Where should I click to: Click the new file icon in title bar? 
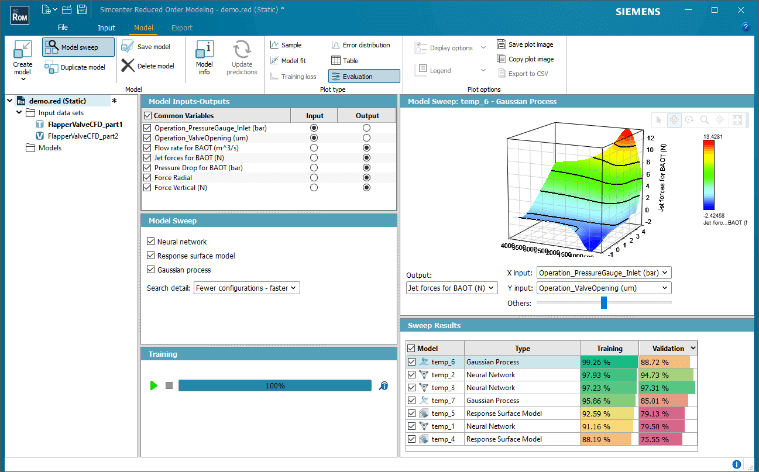click(x=47, y=9)
